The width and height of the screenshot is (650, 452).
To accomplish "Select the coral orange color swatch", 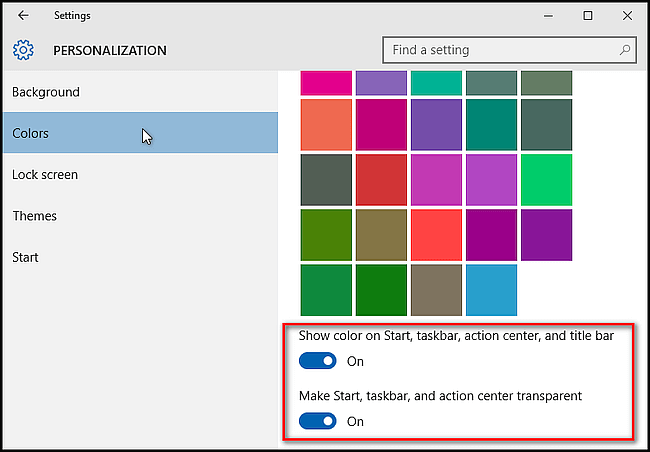I will pos(326,125).
